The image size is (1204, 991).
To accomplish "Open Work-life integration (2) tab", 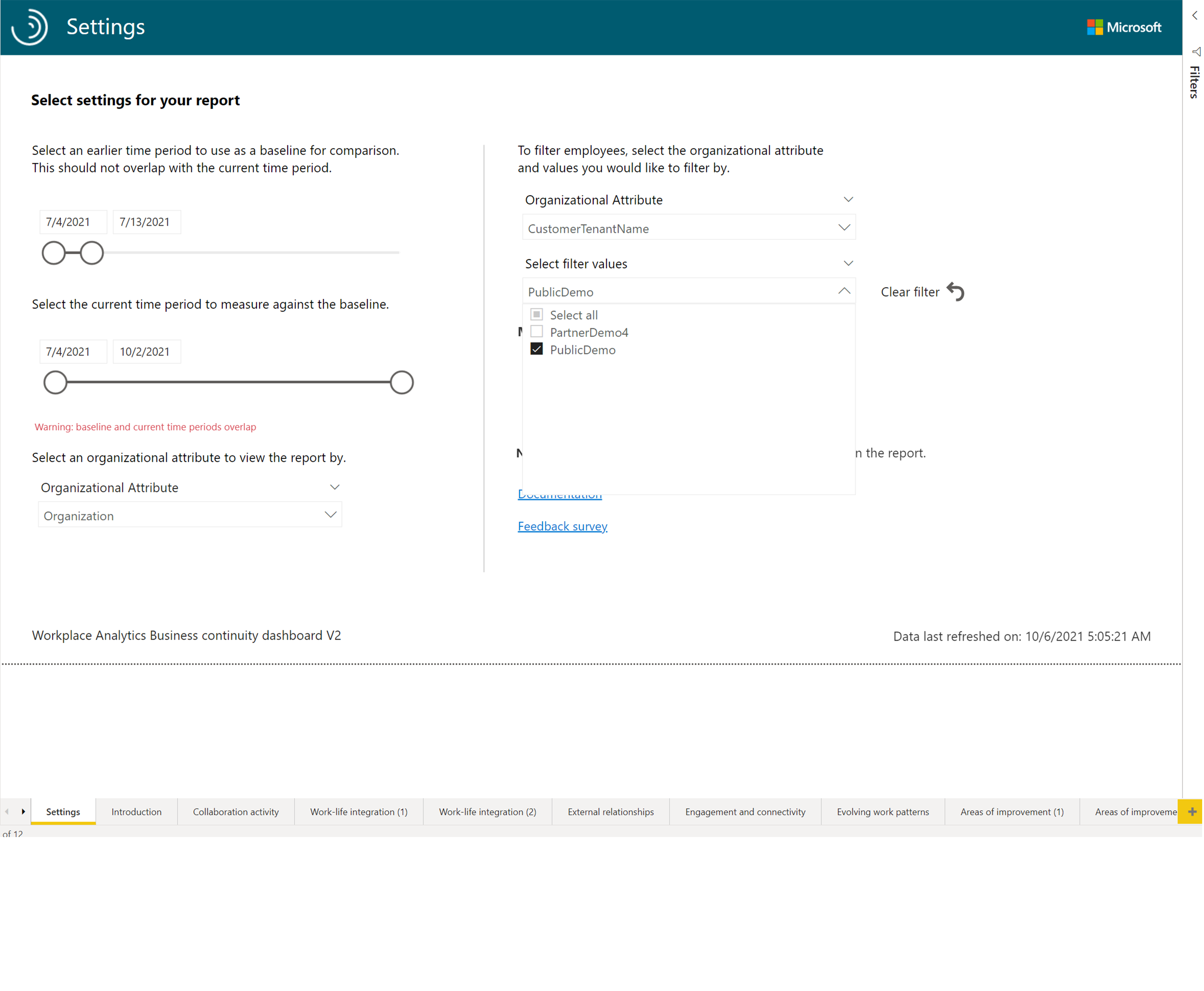I will [488, 812].
